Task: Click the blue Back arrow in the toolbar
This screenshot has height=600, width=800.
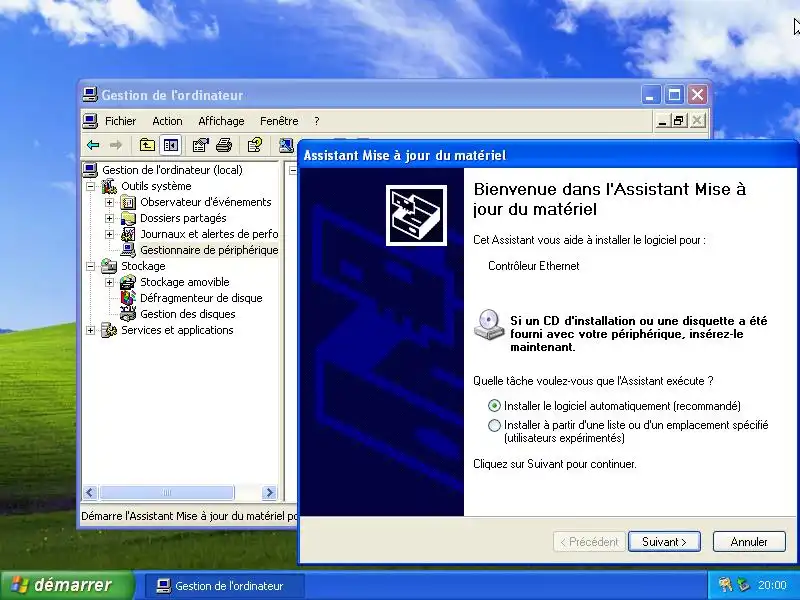Action: coord(93,145)
